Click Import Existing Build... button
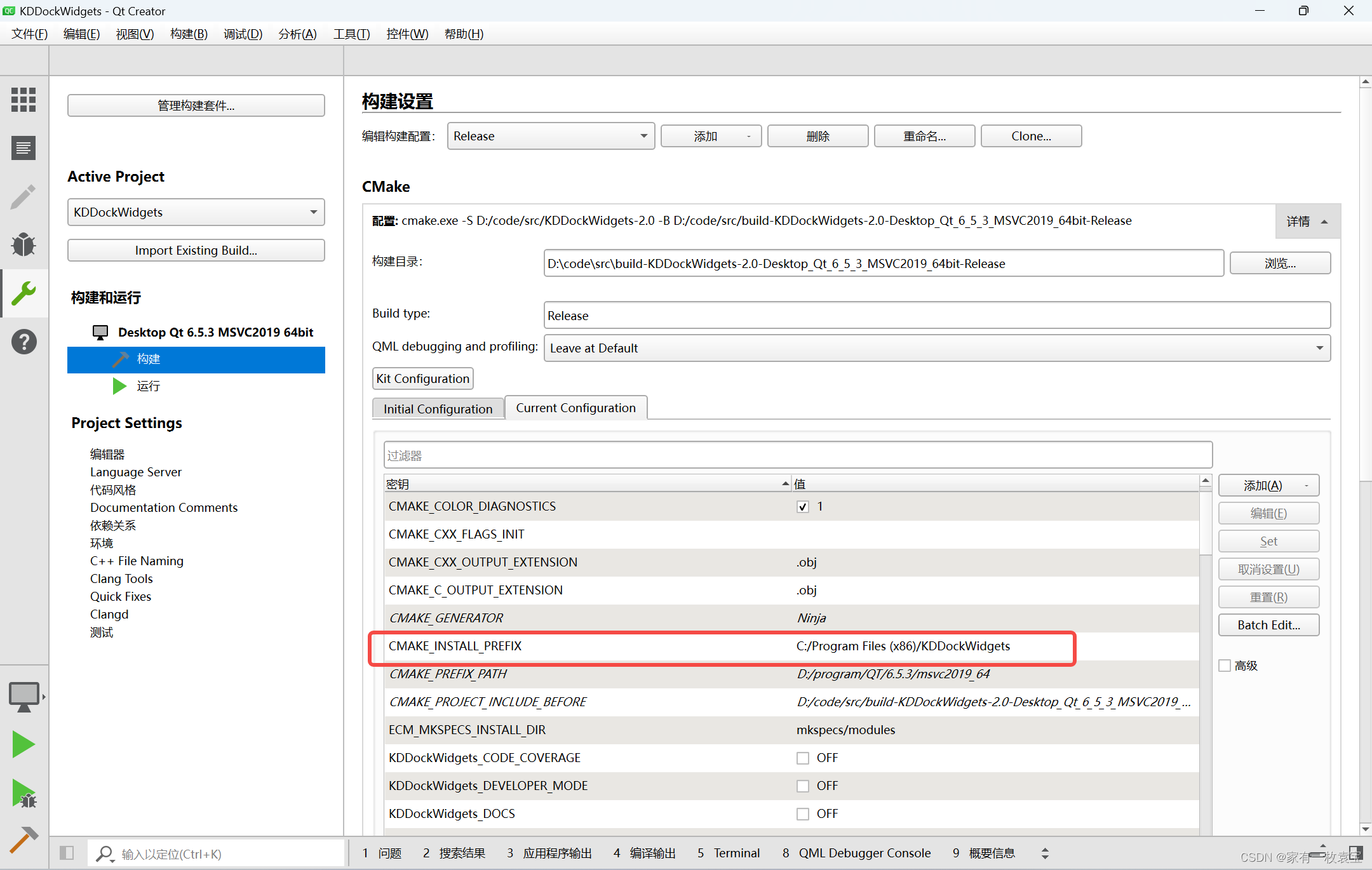 [196, 250]
